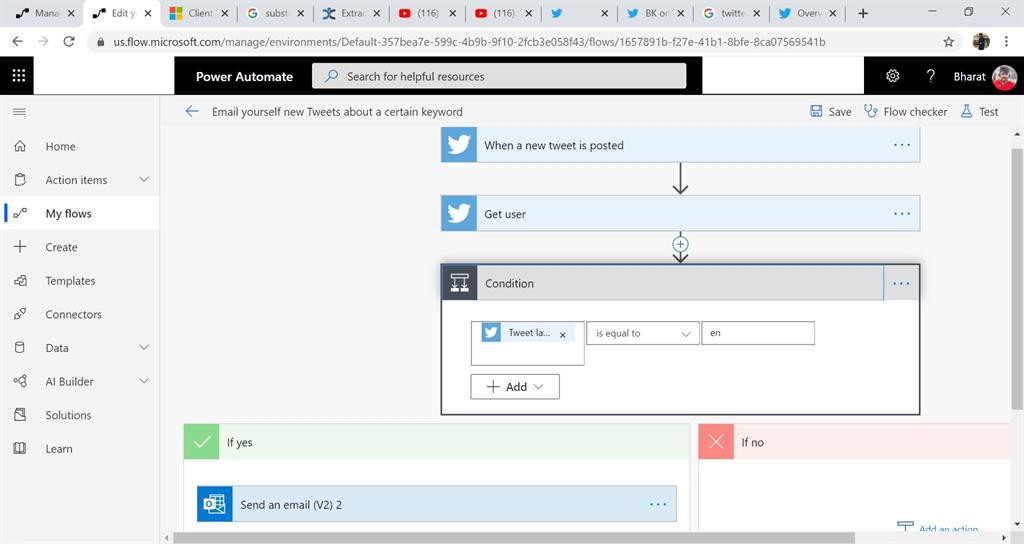Expand the 'When a new tweet is posted' step
The image size is (1024, 544).
(x=680, y=145)
